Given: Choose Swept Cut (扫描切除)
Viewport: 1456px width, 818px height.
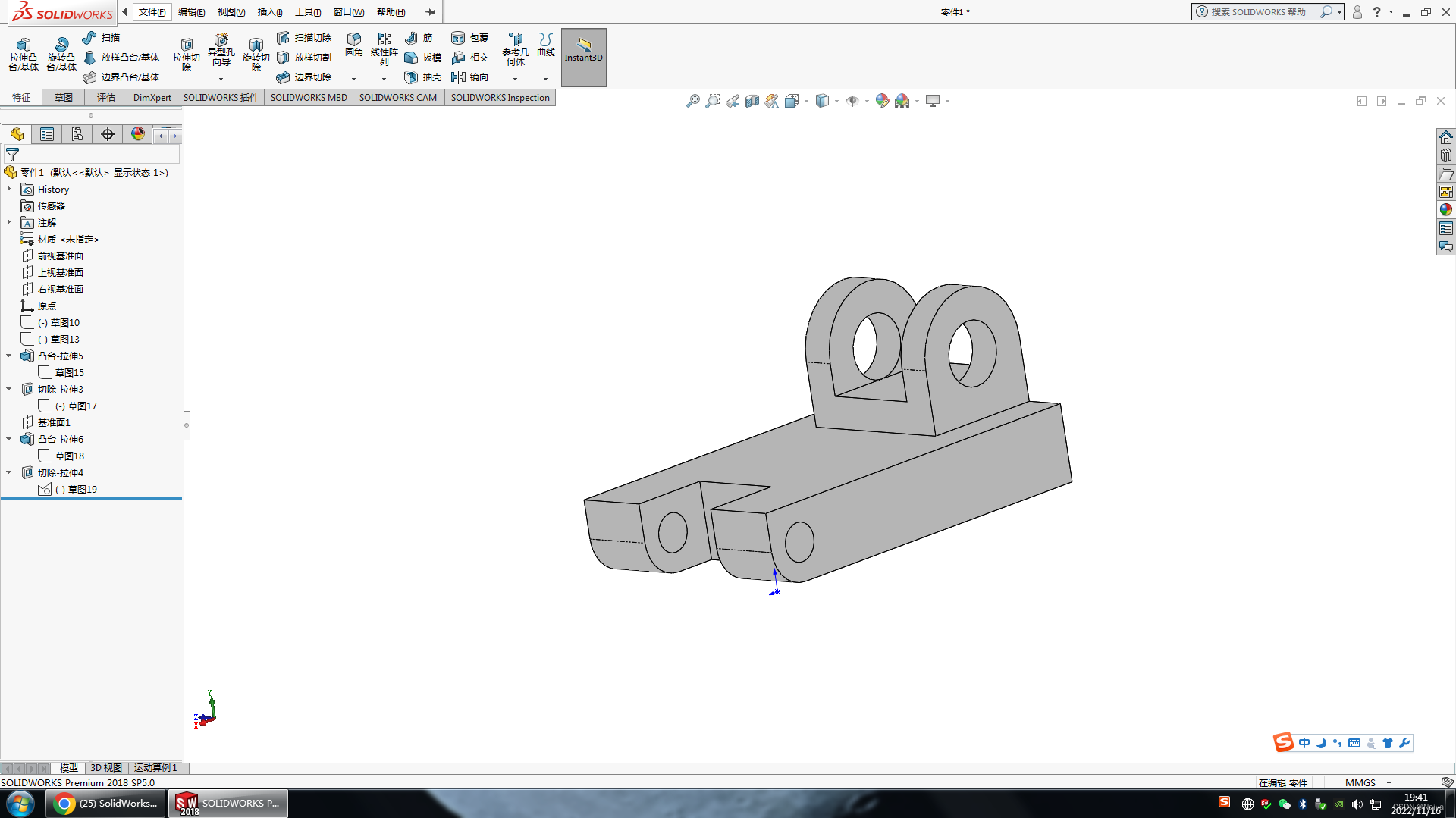Looking at the screenshot, I should 304,37.
